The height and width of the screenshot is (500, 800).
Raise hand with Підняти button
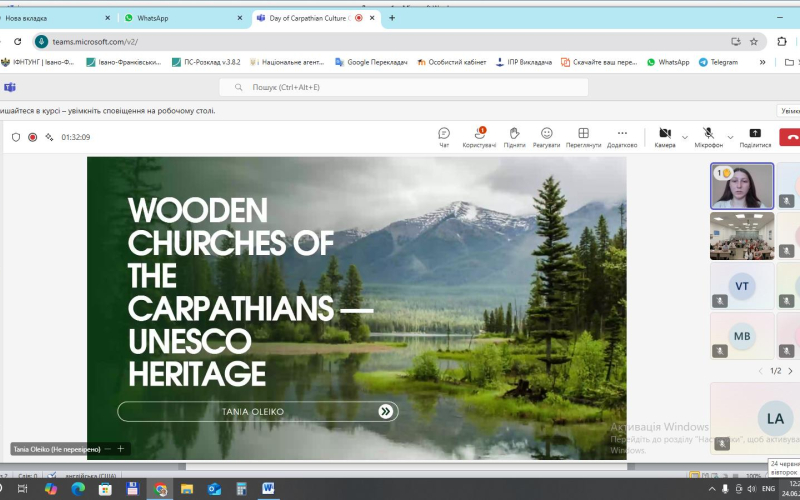pos(514,138)
